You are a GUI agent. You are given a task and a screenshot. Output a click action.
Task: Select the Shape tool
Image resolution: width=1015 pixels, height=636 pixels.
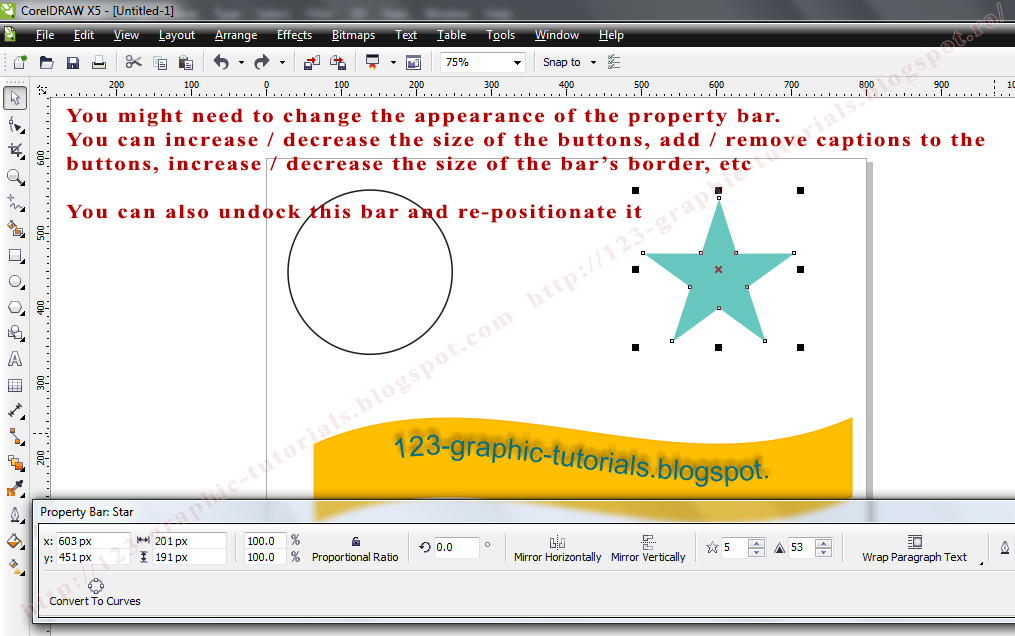(x=14, y=124)
